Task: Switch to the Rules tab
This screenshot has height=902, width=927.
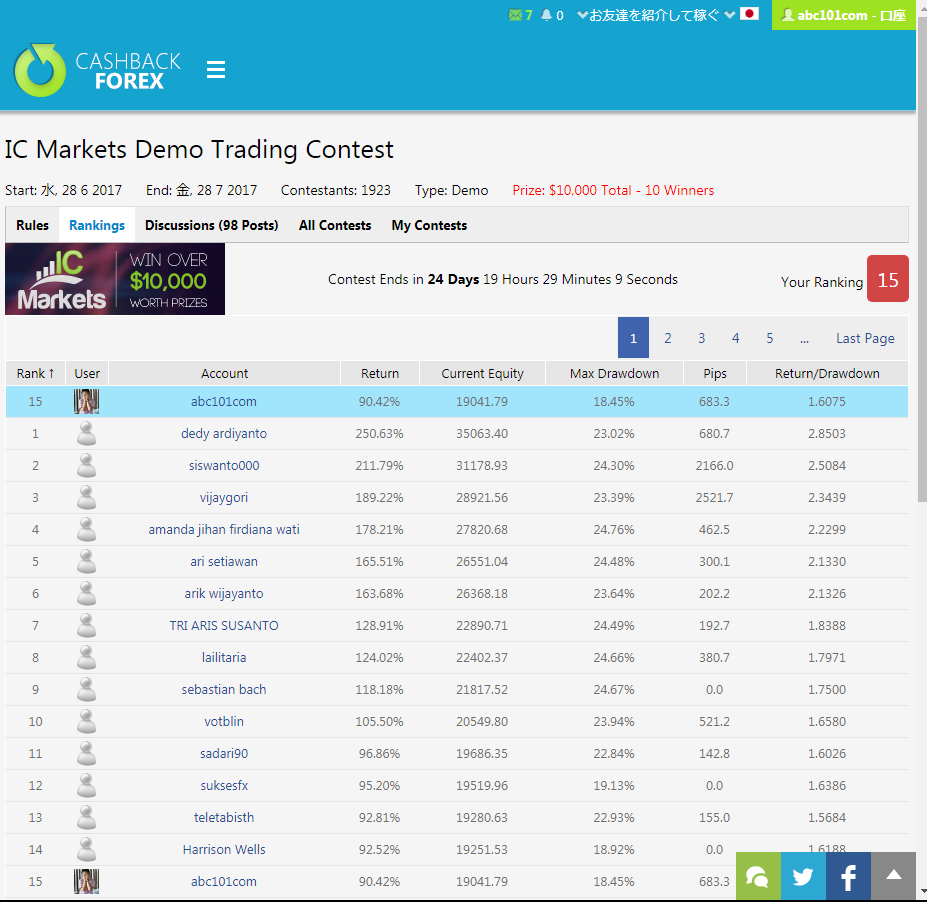Action: pos(33,225)
